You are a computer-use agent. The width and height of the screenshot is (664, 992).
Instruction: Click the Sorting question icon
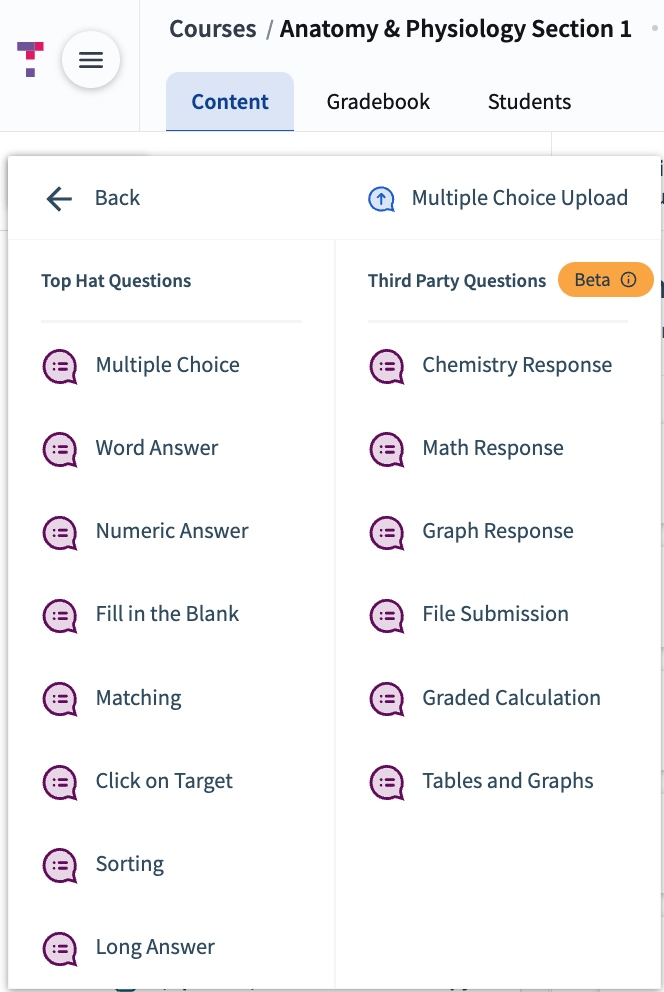tap(60, 864)
